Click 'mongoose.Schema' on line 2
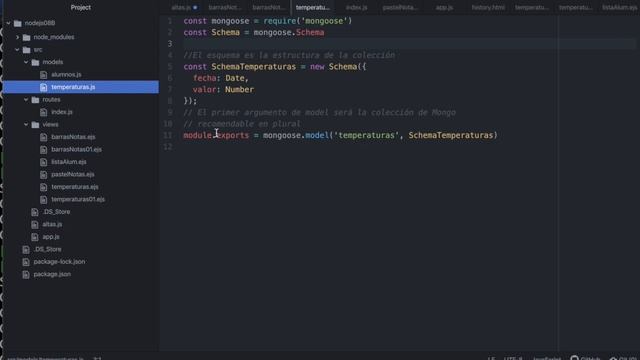640x360 pixels. coord(289,32)
